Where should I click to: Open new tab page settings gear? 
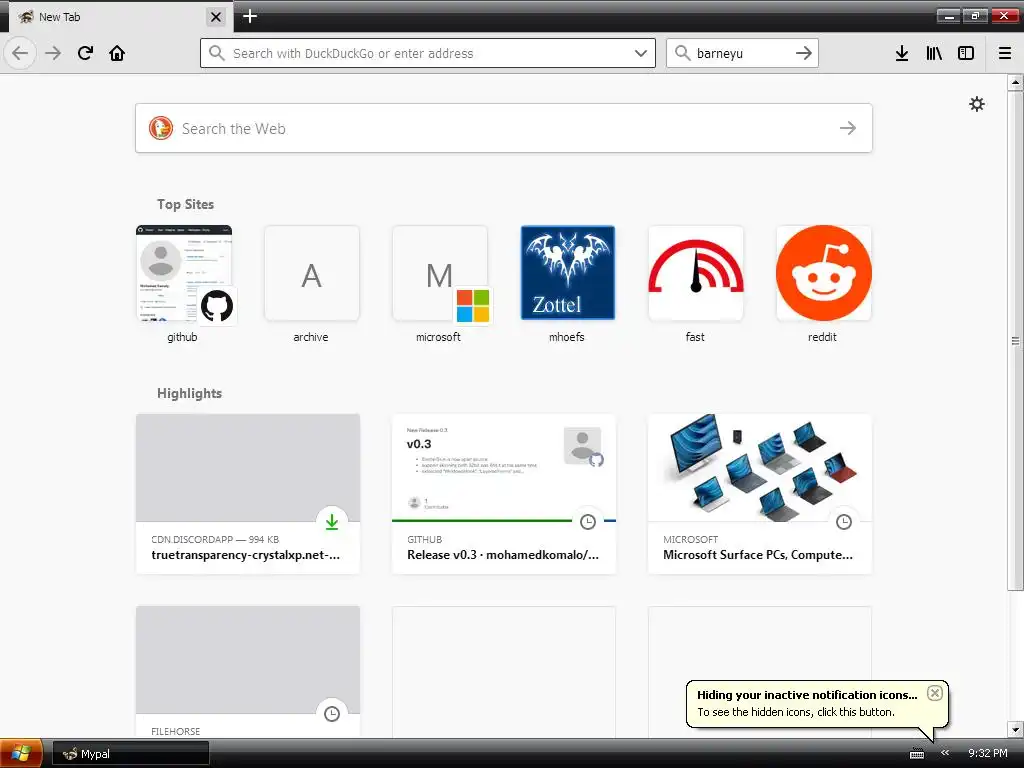(x=976, y=104)
